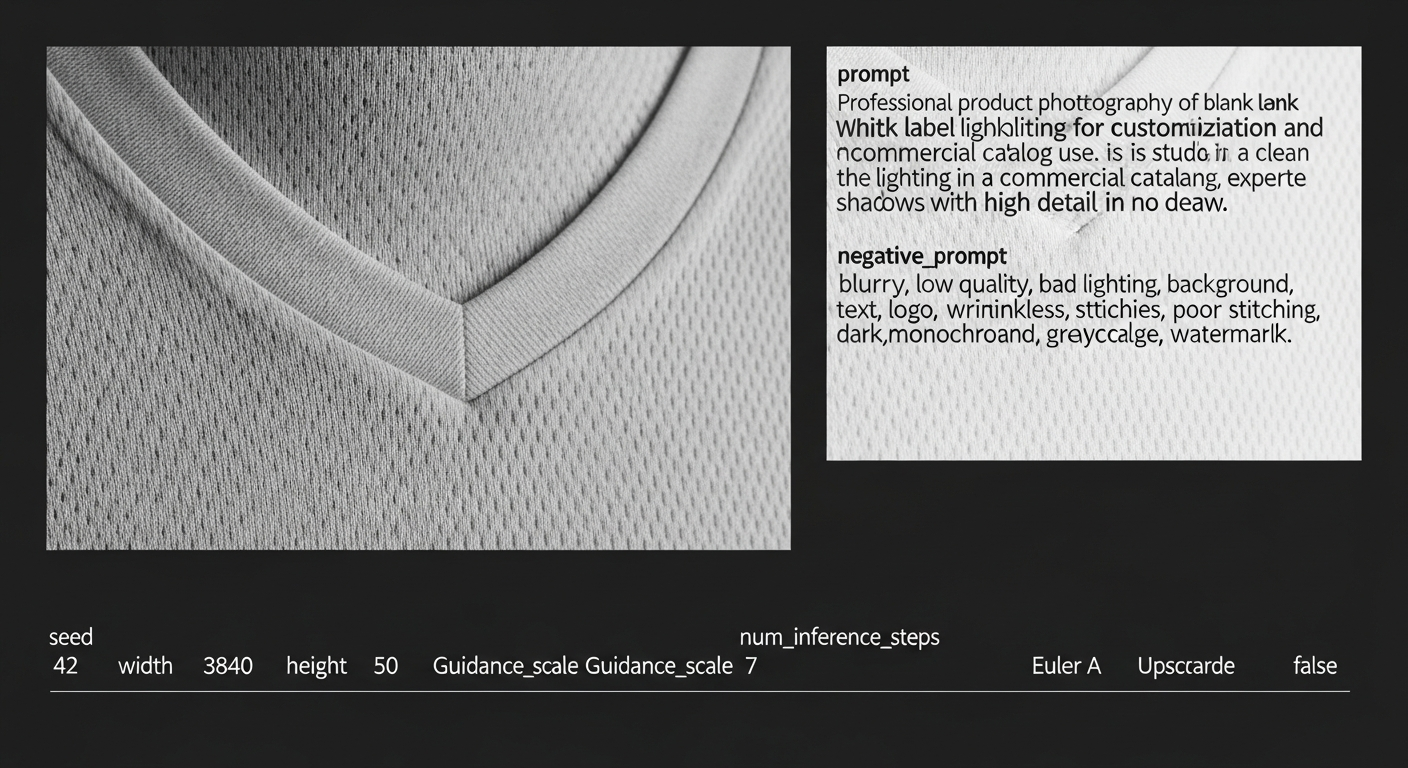1408x768 pixels.
Task: Select the value 7 under num_inference_steps
Action: pos(751,666)
